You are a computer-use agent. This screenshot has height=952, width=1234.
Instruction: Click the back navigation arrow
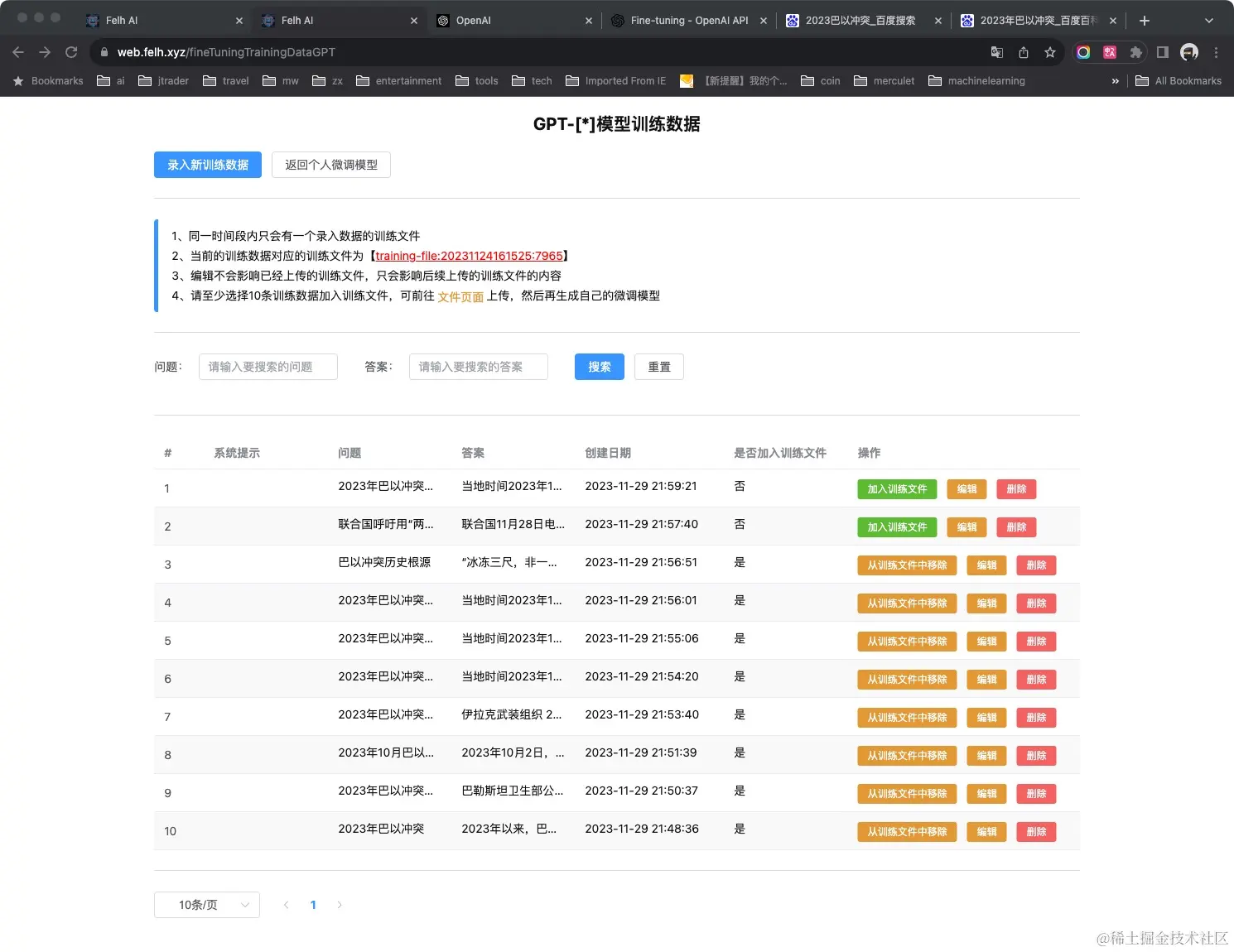17,51
